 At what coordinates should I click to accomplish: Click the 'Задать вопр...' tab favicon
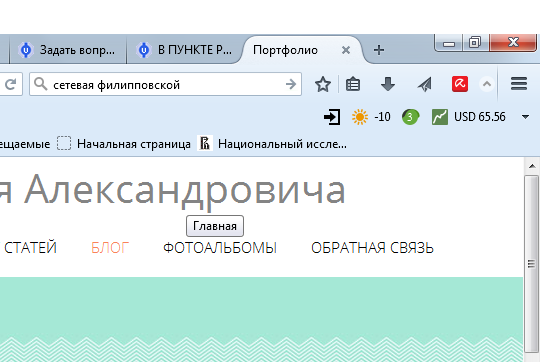tap(25, 50)
